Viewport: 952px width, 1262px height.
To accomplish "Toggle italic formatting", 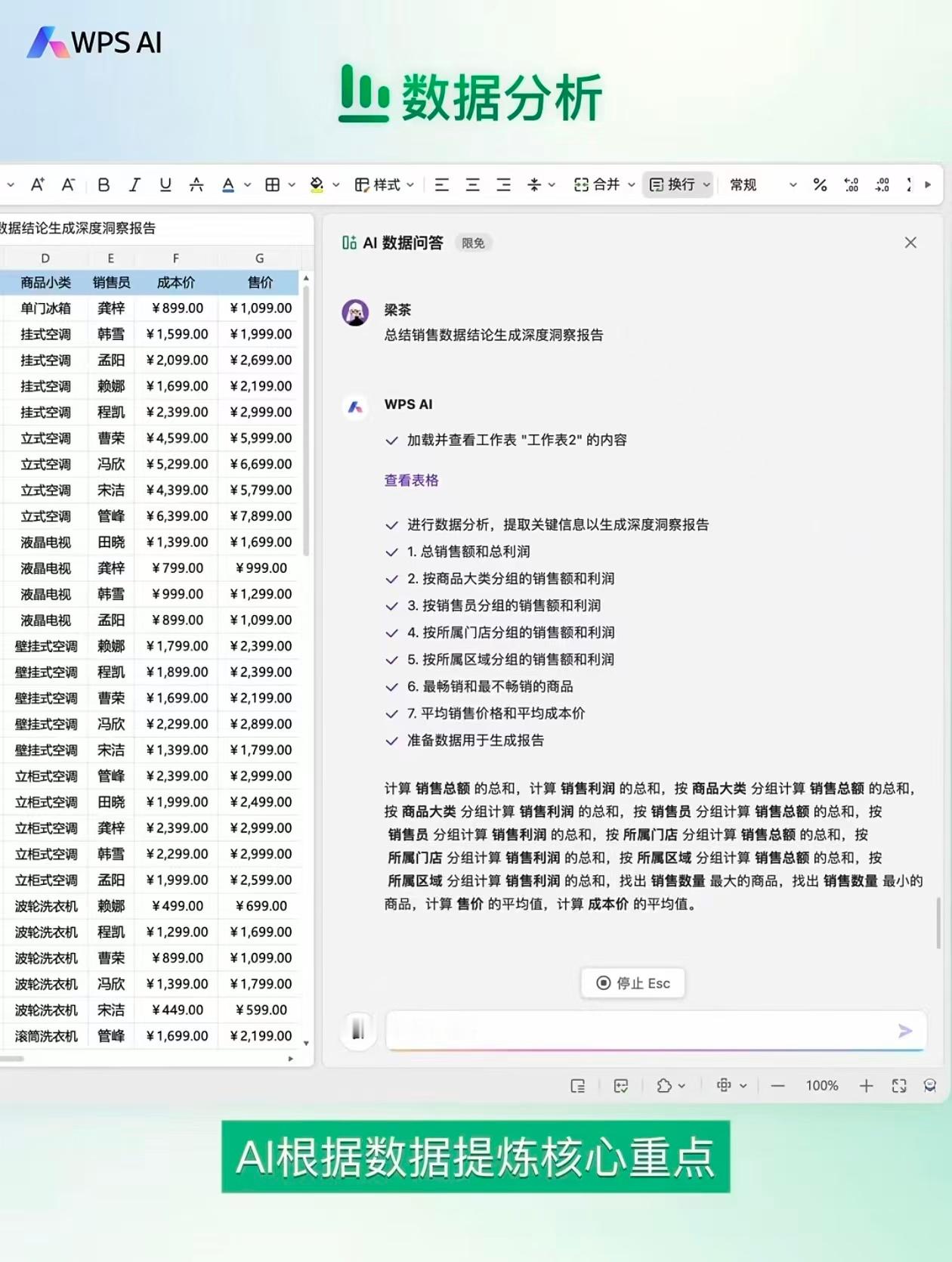I will [134, 184].
